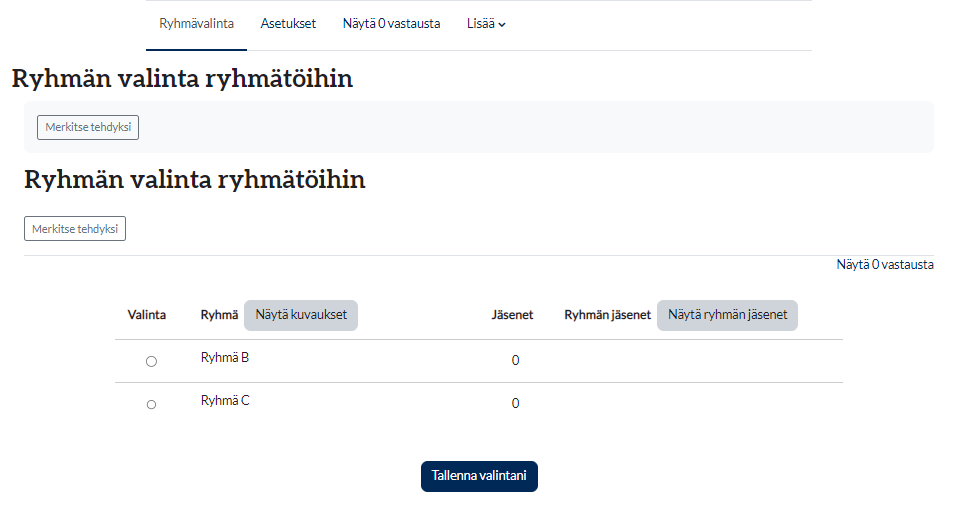Click the Ryhmä C group name
This screenshot has width=975, height=508.
[x=225, y=401]
